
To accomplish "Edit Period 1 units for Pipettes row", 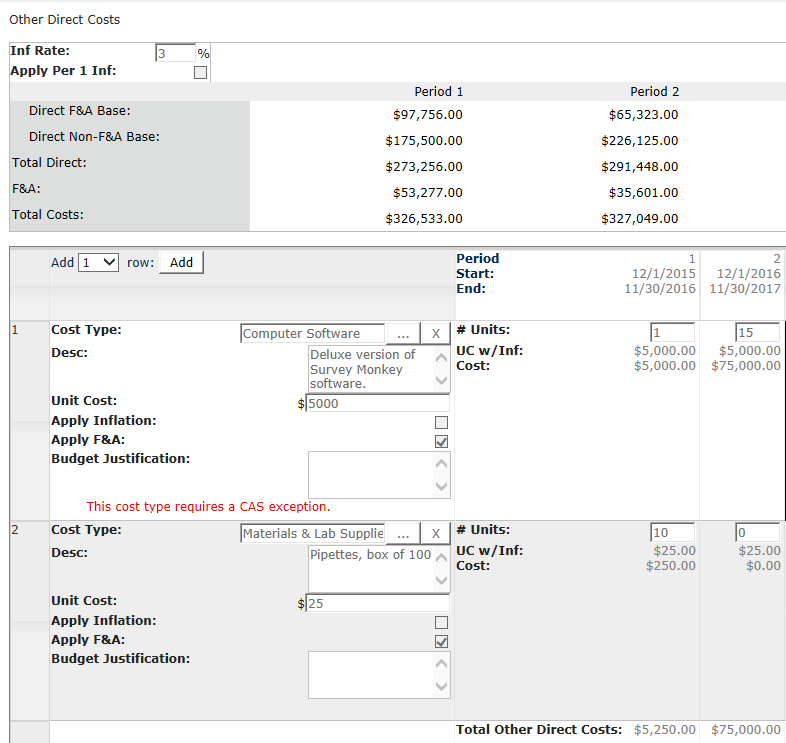I will [x=672, y=533].
